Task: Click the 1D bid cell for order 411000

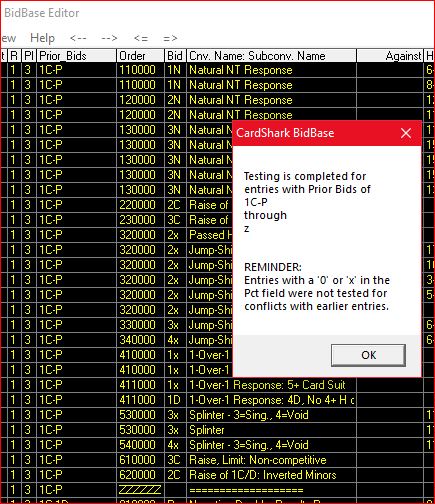Action: pyautogui.click(x=175, y=400)
